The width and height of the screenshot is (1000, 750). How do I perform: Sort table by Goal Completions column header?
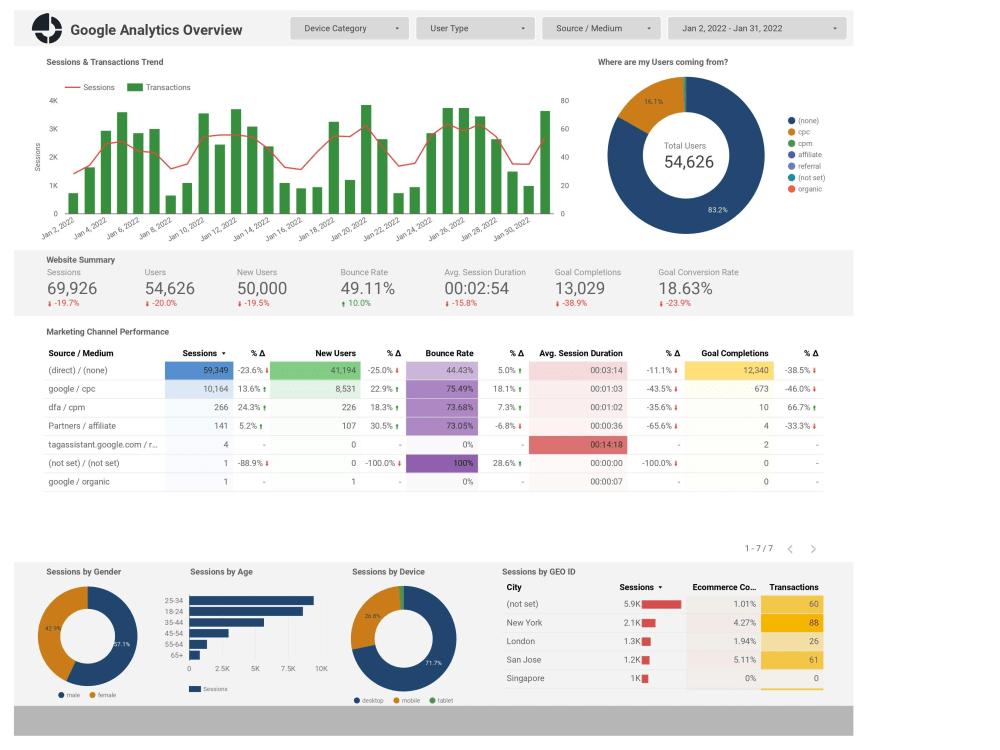point(734,353)
